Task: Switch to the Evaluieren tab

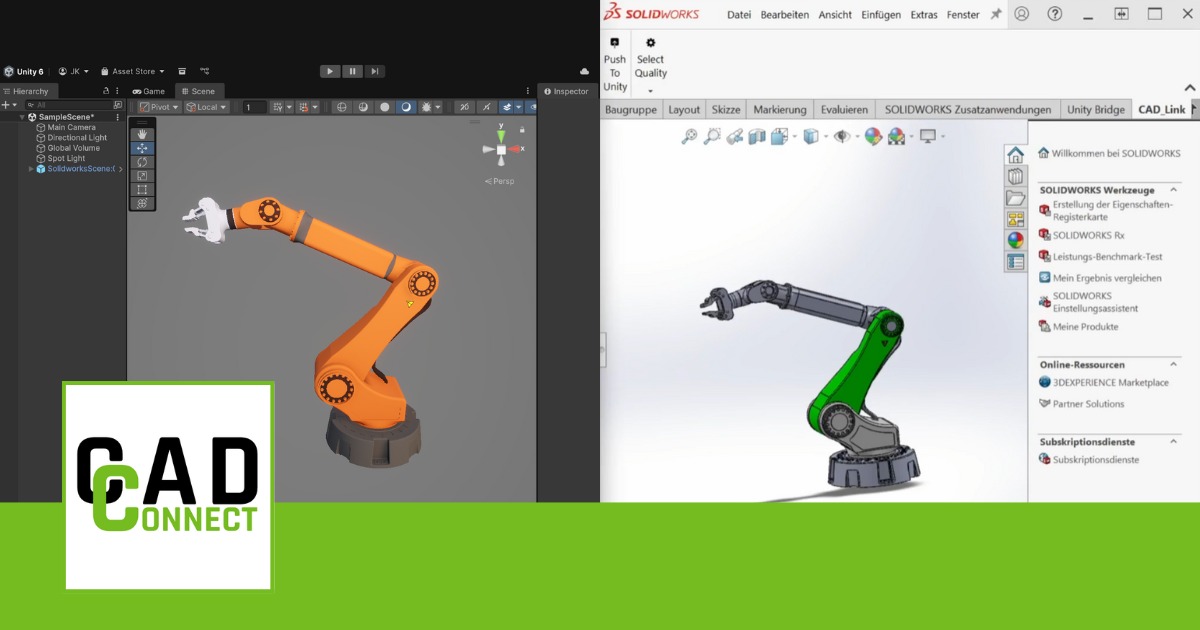Action: tap(844, 109)
